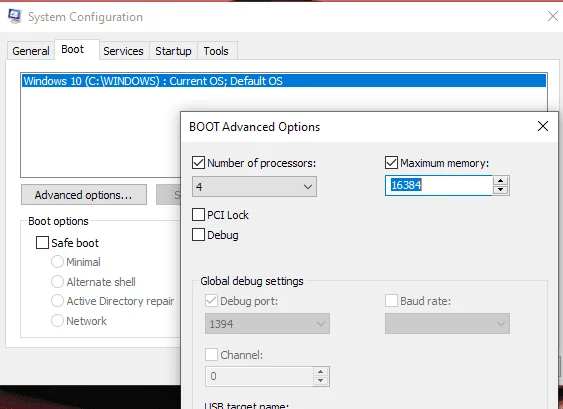Image resolution: width=563 pixels, height=409 pixels.
Task: Toggle the Baud rate checkbox
Action: pos(391,301)
